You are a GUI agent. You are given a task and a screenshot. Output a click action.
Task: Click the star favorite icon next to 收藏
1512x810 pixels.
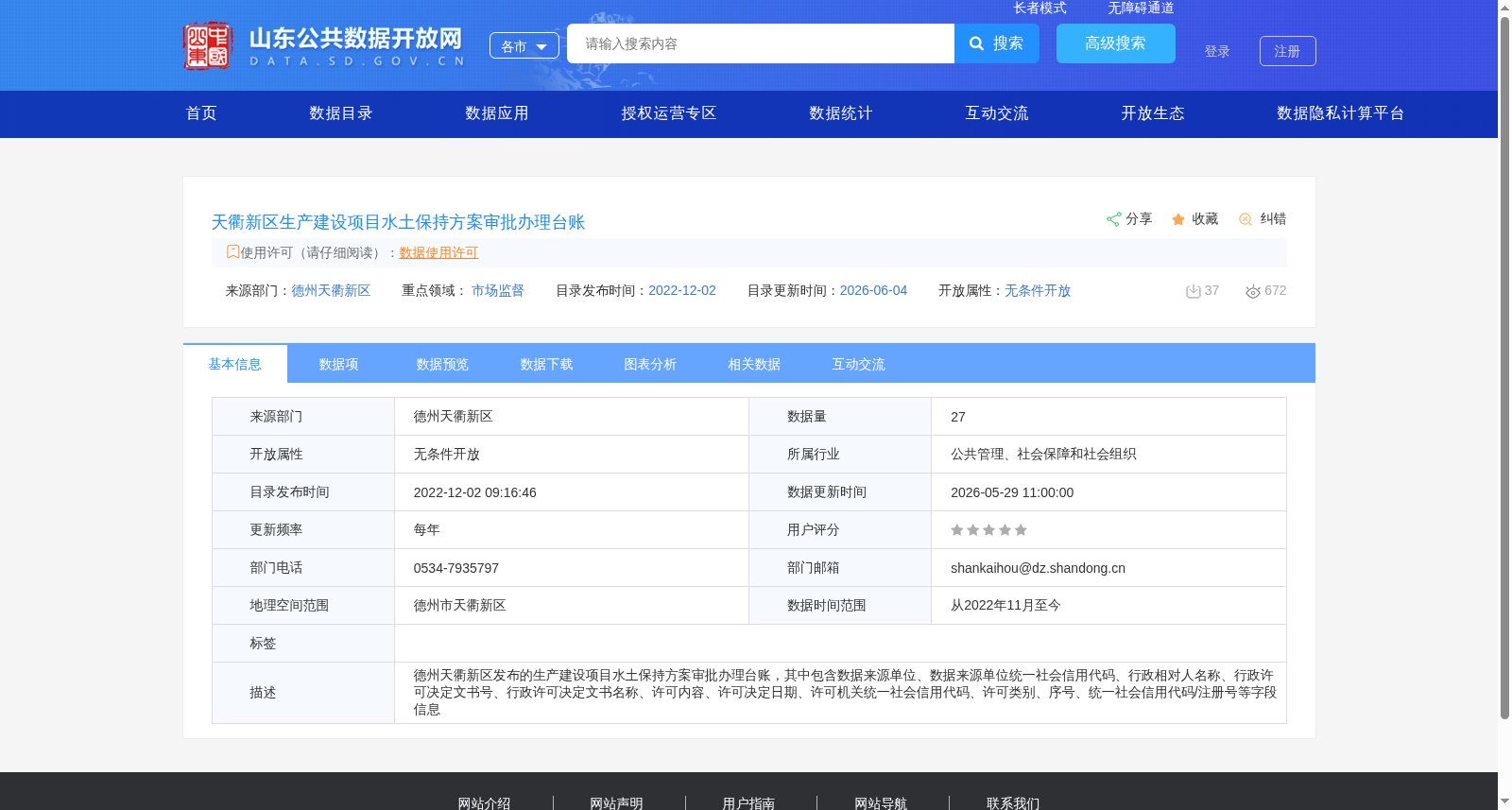[1178, 219]
